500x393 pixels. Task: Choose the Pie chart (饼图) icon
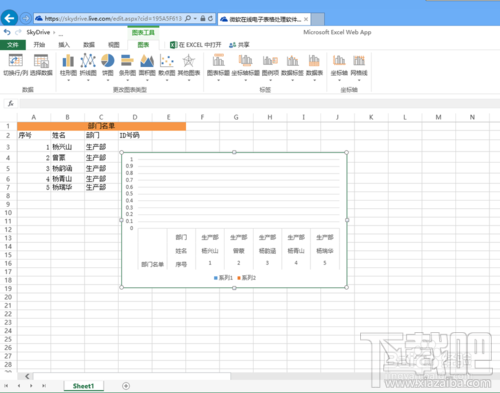coord(108,61)
